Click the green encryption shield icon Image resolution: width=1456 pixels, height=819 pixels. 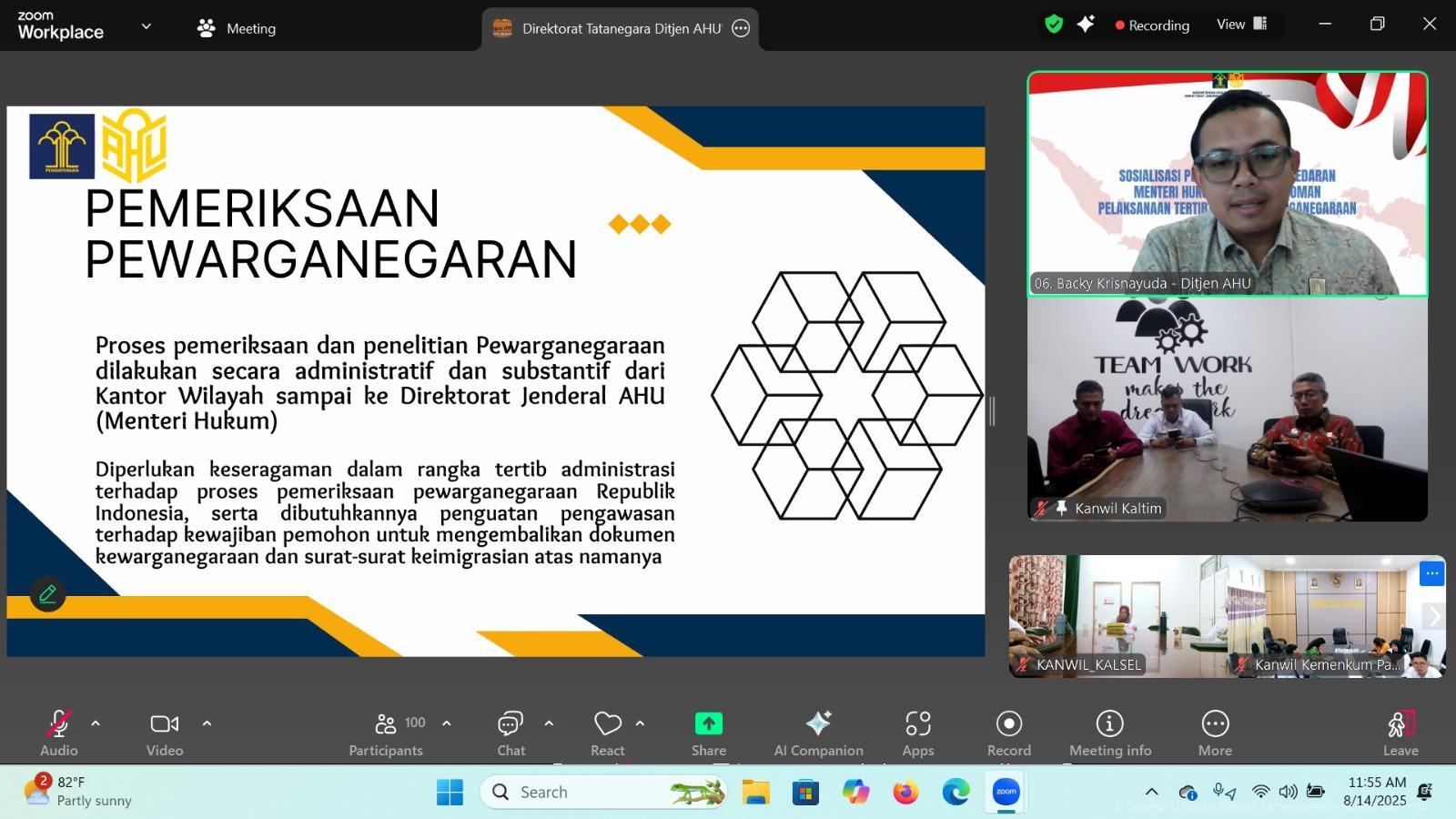(x=1054, y=25)
